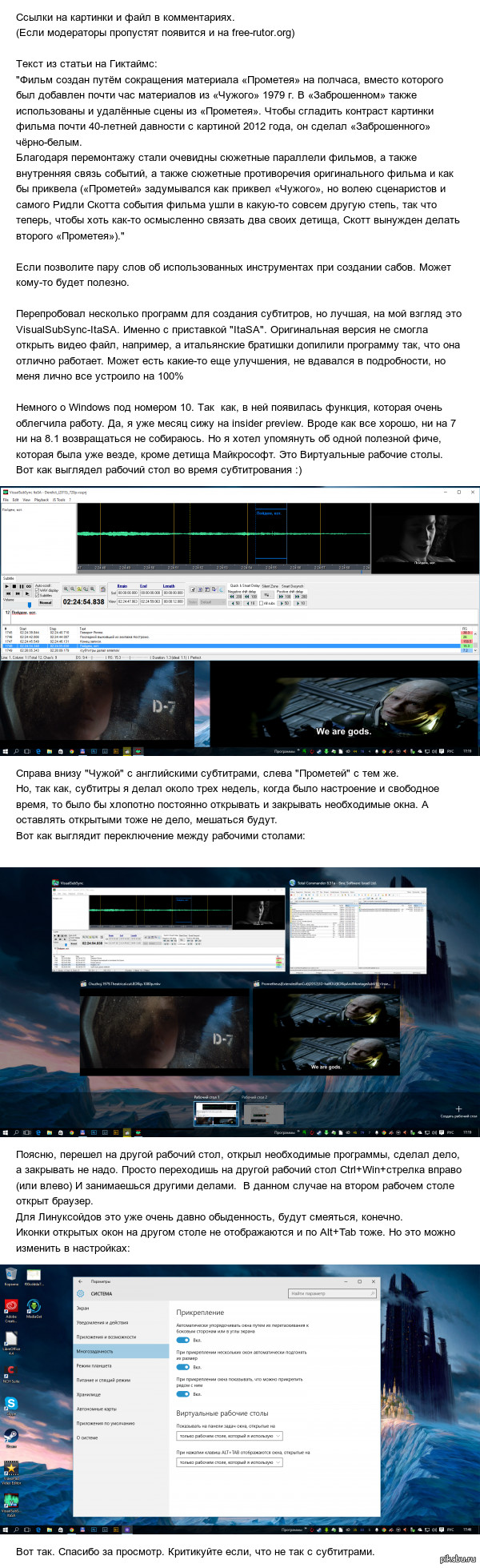
Task: Toggle the Subtitles checkbox in VisualSubSync
Action: coord(43,595)
